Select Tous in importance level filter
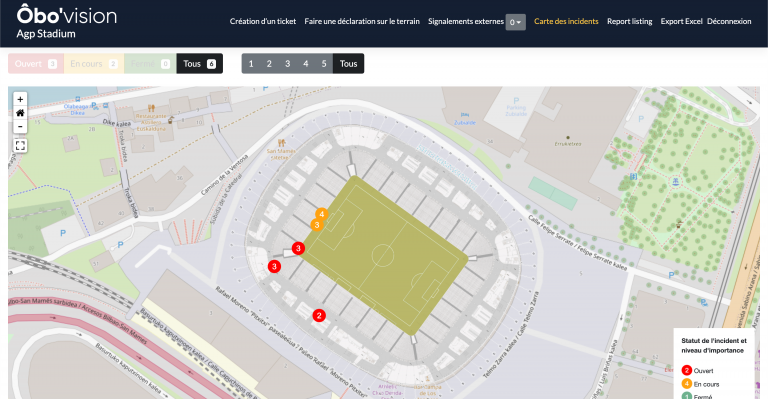This screenshot has width=768, height=399. click(348, 64)
